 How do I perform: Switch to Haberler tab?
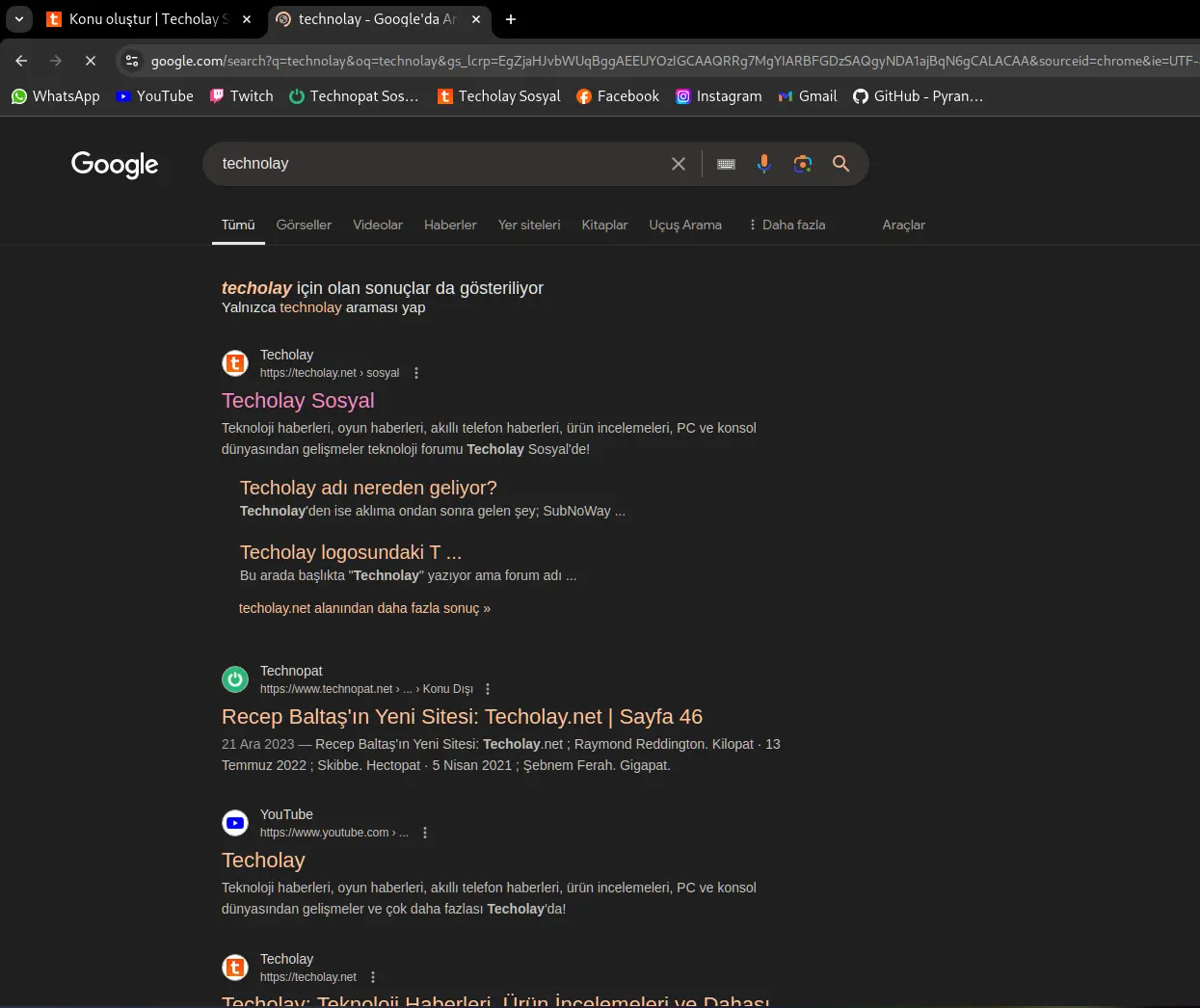click(x=450, y=225)
